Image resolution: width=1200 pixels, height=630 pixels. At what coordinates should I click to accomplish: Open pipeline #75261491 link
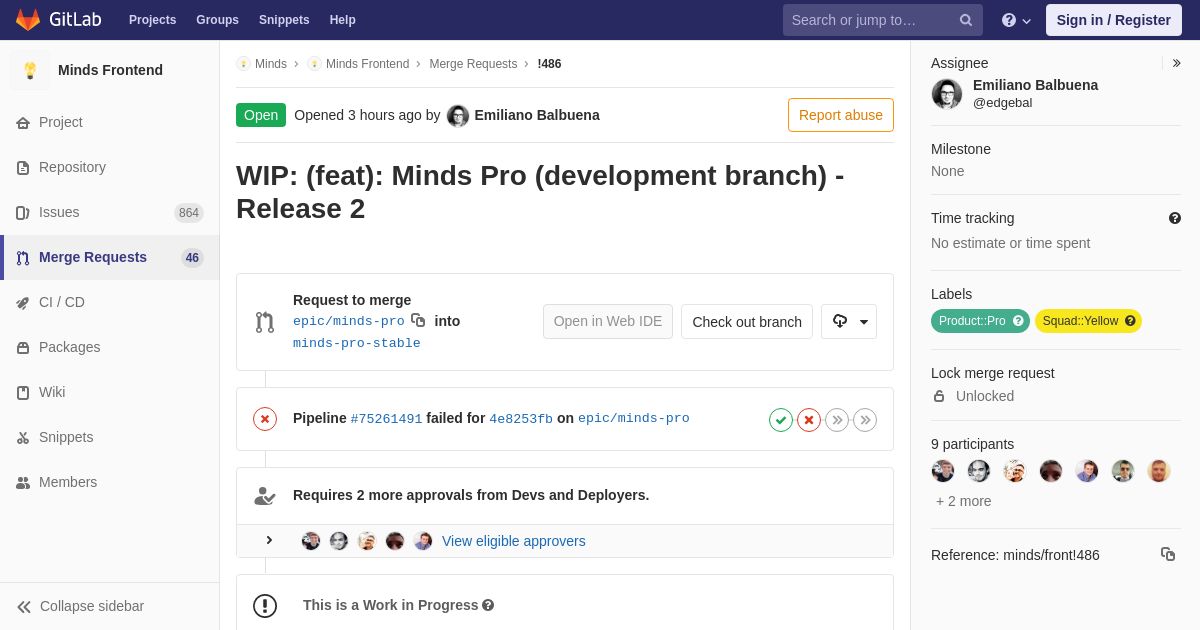(x=386, y=419)
